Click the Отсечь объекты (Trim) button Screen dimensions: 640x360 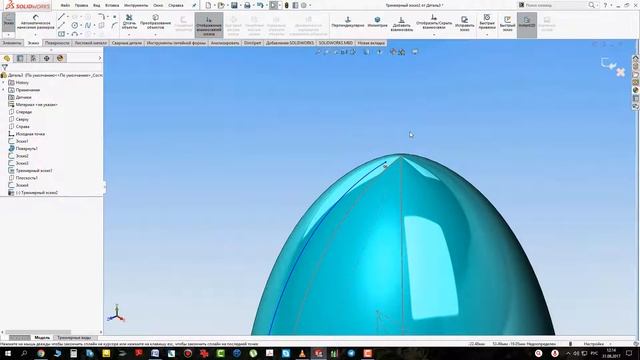(x=129, y=22)
